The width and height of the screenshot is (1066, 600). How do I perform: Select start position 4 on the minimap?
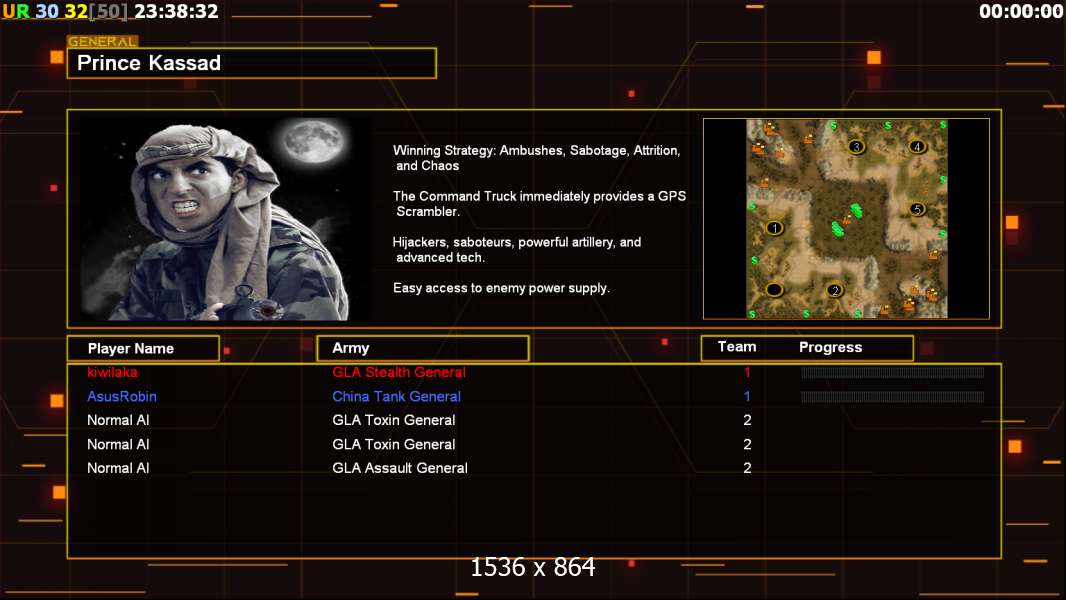[x=917, y=146]
